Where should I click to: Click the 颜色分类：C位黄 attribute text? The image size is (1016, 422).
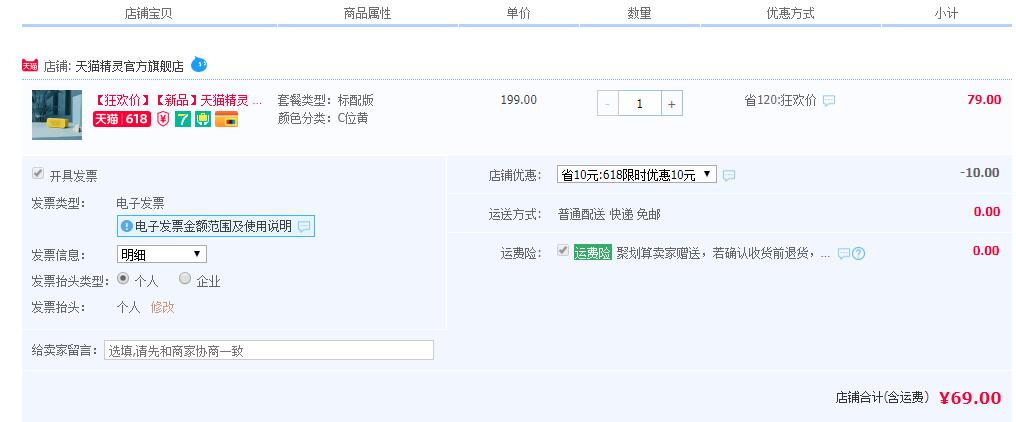323,119
